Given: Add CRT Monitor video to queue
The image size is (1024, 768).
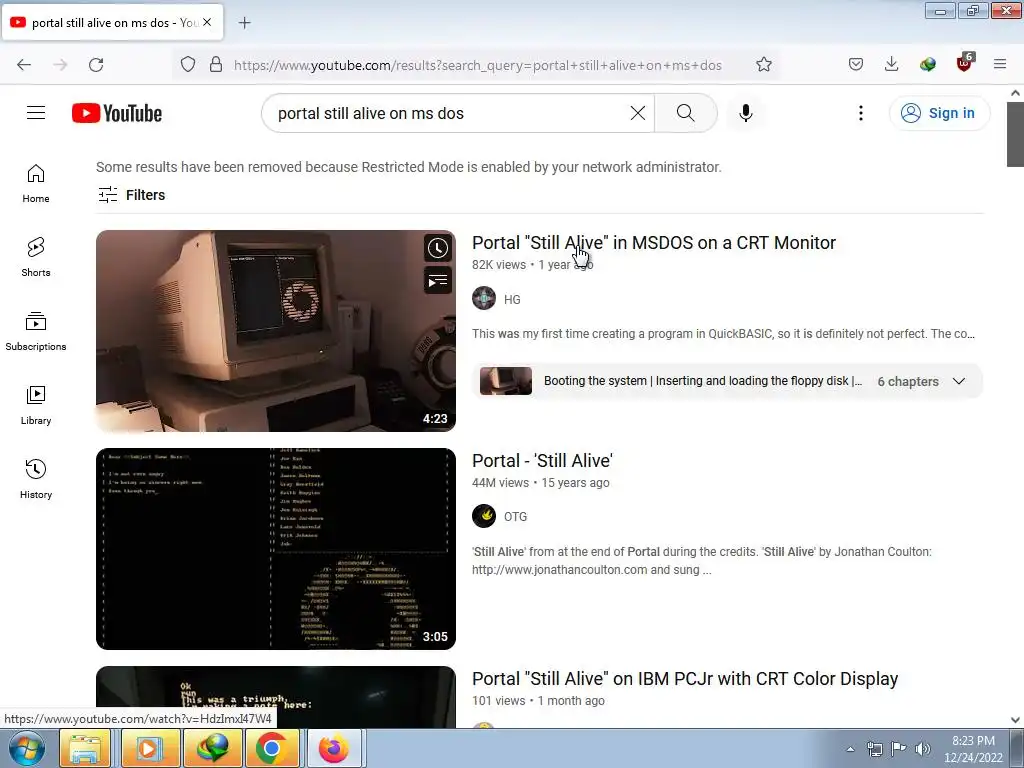Looking at the screenshot, I should pyautogui.click(x=438, y=281).
